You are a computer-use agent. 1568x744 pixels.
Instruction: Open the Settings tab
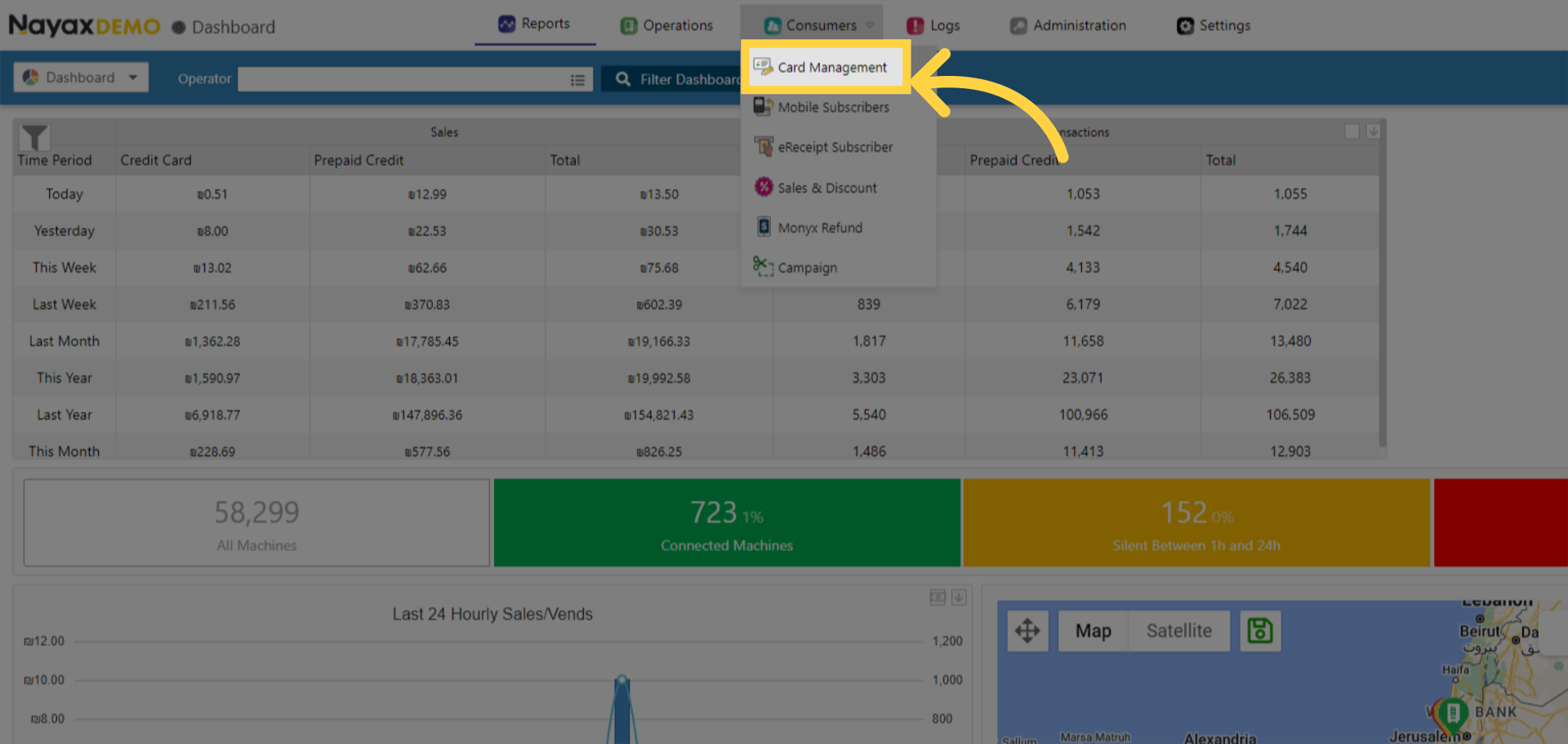click(1214, 25)
